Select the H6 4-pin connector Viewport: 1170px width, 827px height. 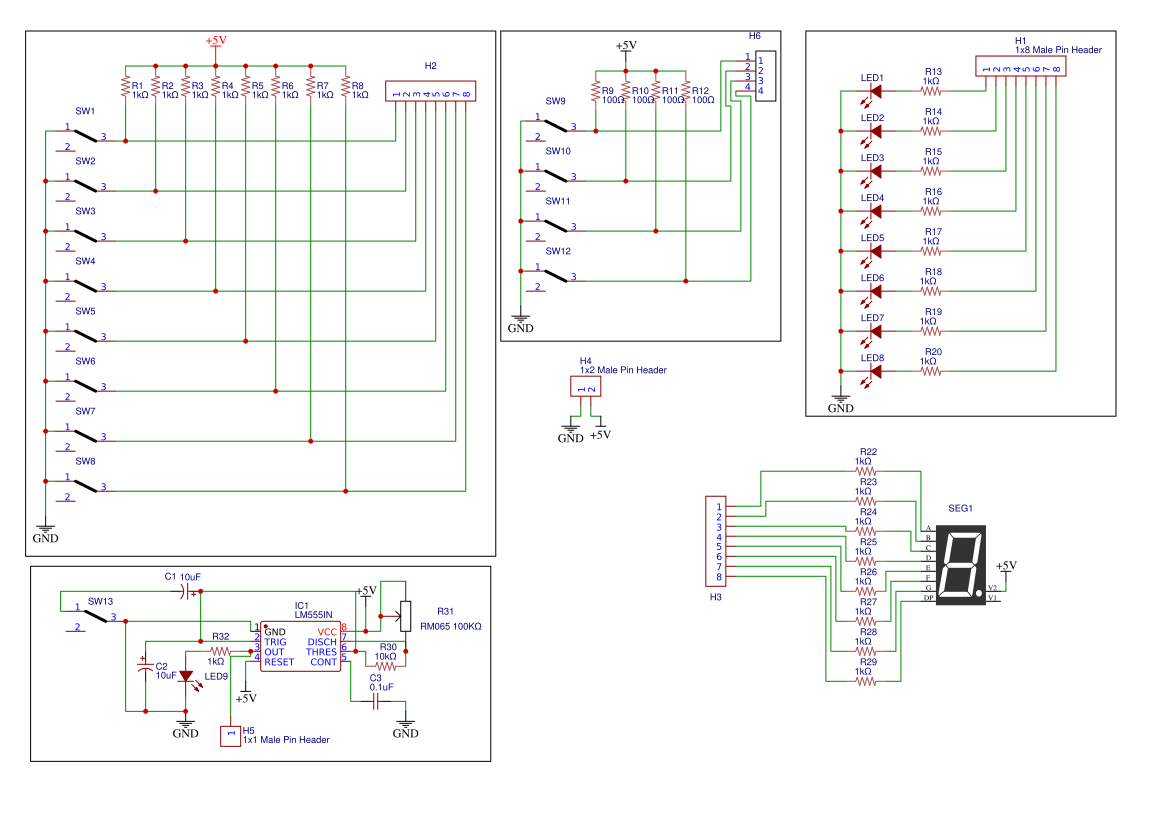pyautogui.click(x=766, y=76)
